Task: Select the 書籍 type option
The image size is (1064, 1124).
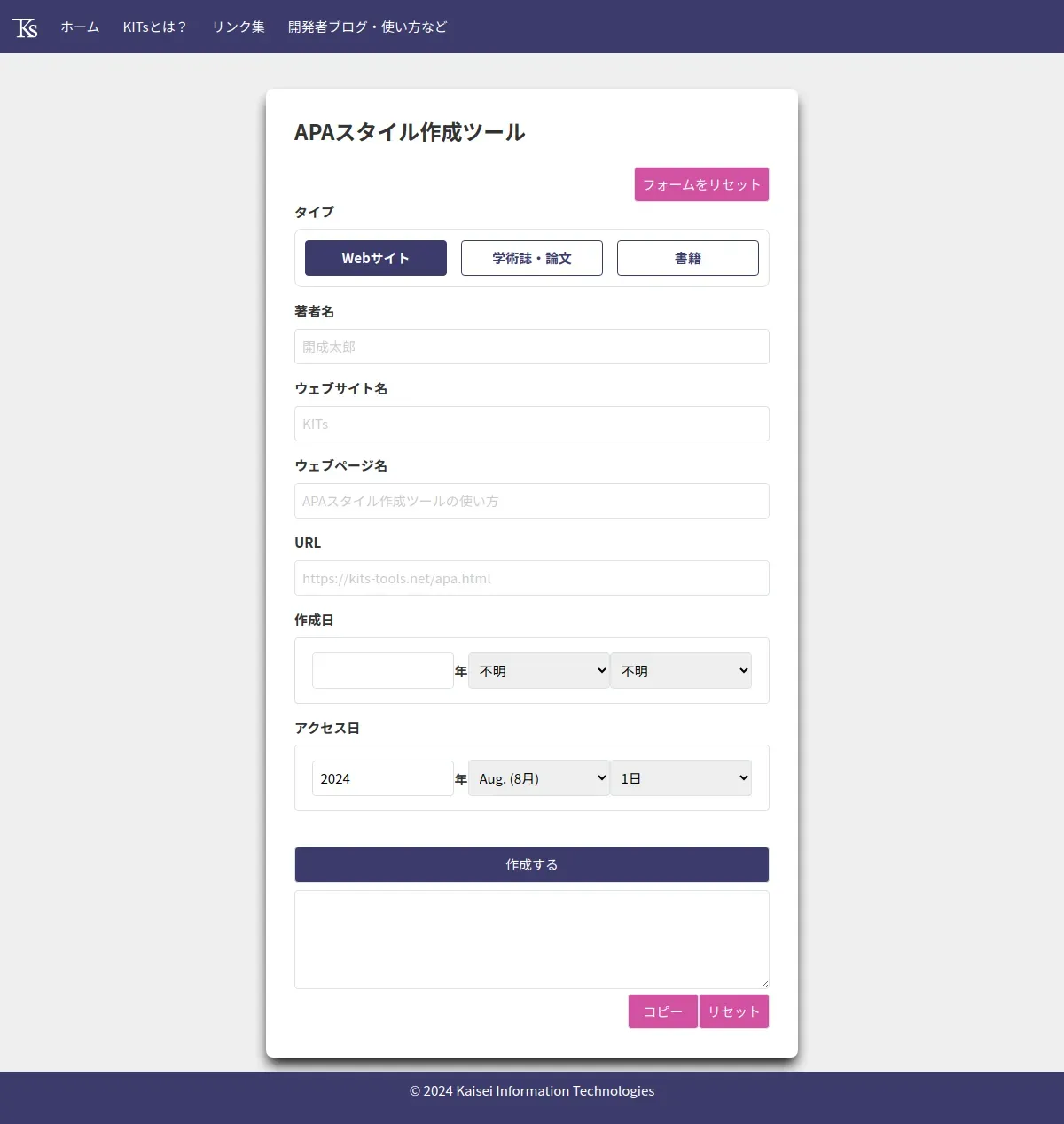Action: tap(688, 258)
